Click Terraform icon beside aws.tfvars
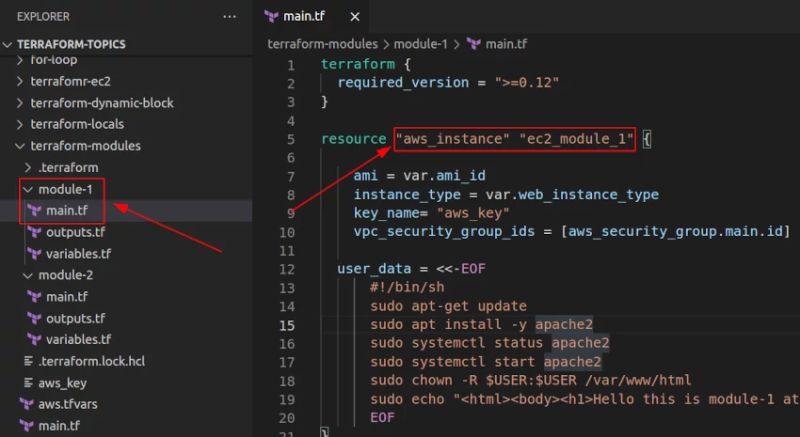 27,404
